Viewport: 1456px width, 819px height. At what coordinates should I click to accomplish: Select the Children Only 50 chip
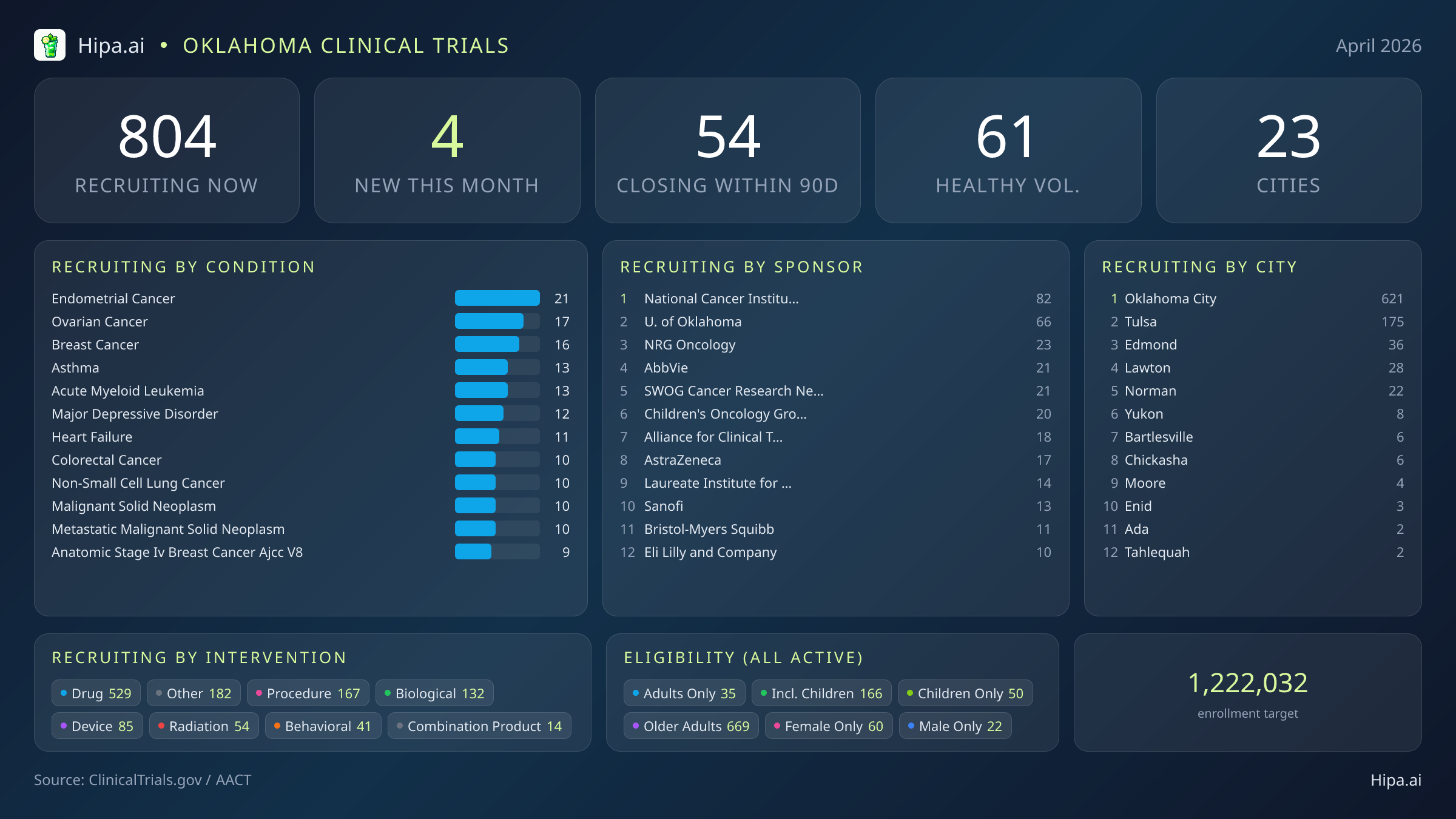[x=965, y=693]
